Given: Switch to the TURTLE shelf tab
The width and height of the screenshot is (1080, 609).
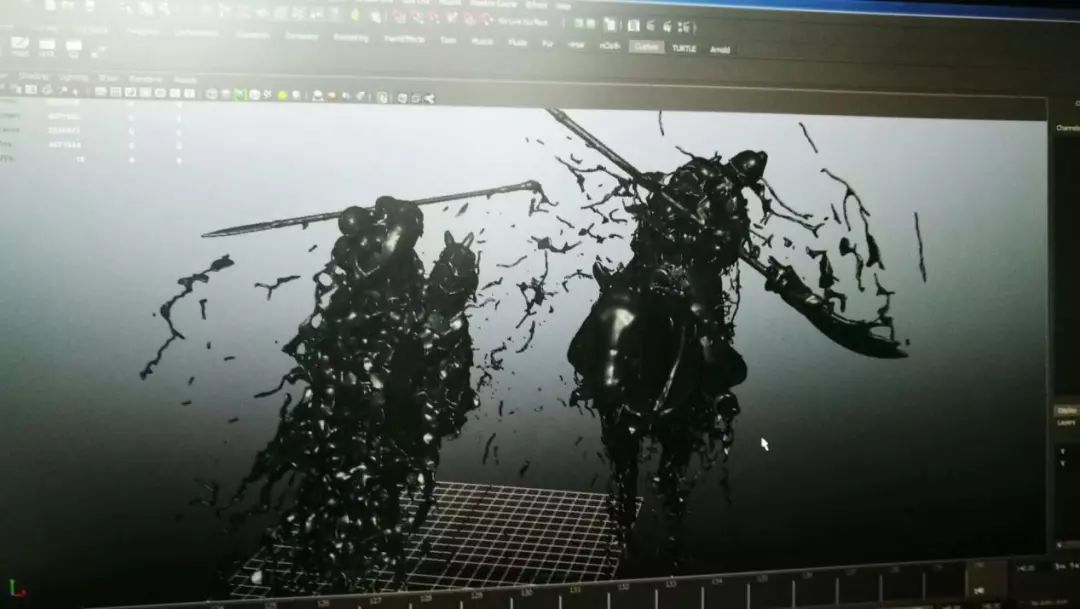Looking at the screenshot, I should click(x=684, y=48).
